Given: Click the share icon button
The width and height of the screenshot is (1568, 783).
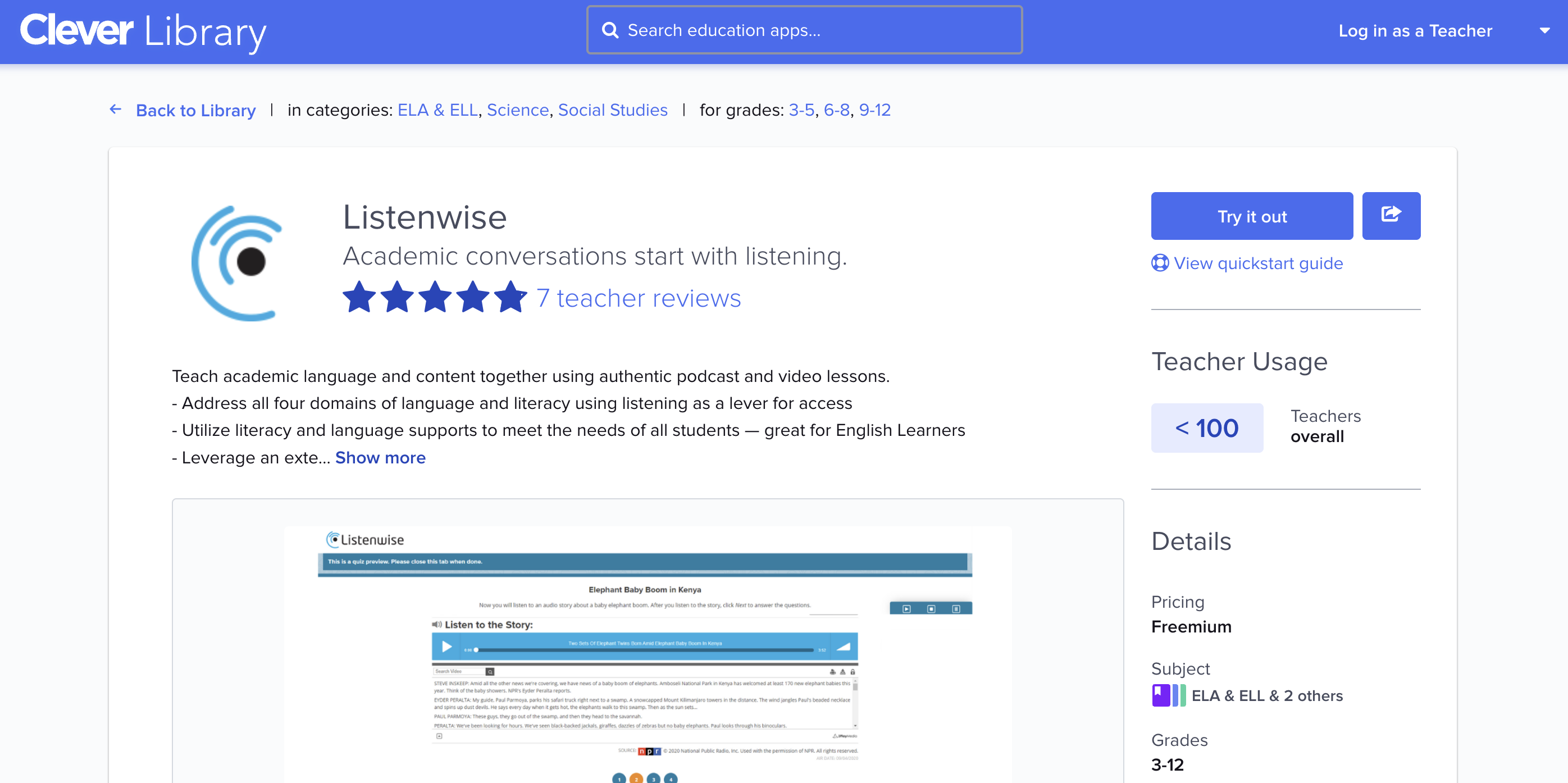Looking at the screenshot, I should (x=1391, y=216).
